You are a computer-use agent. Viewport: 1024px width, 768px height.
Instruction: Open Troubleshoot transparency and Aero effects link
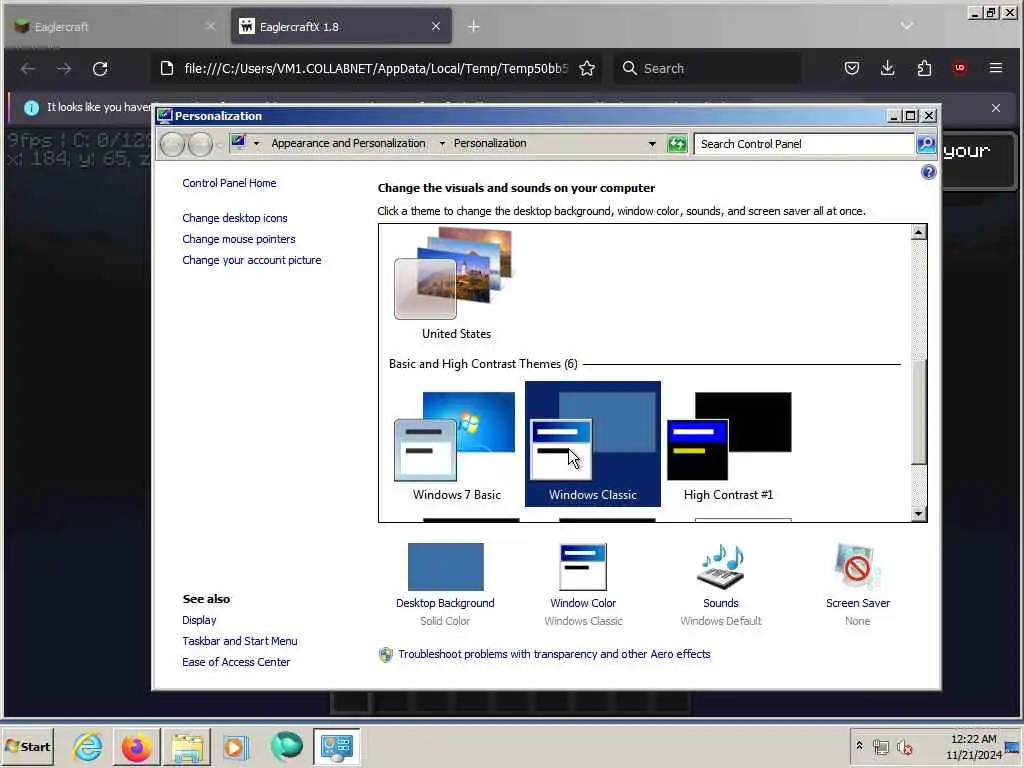[554, 654]
